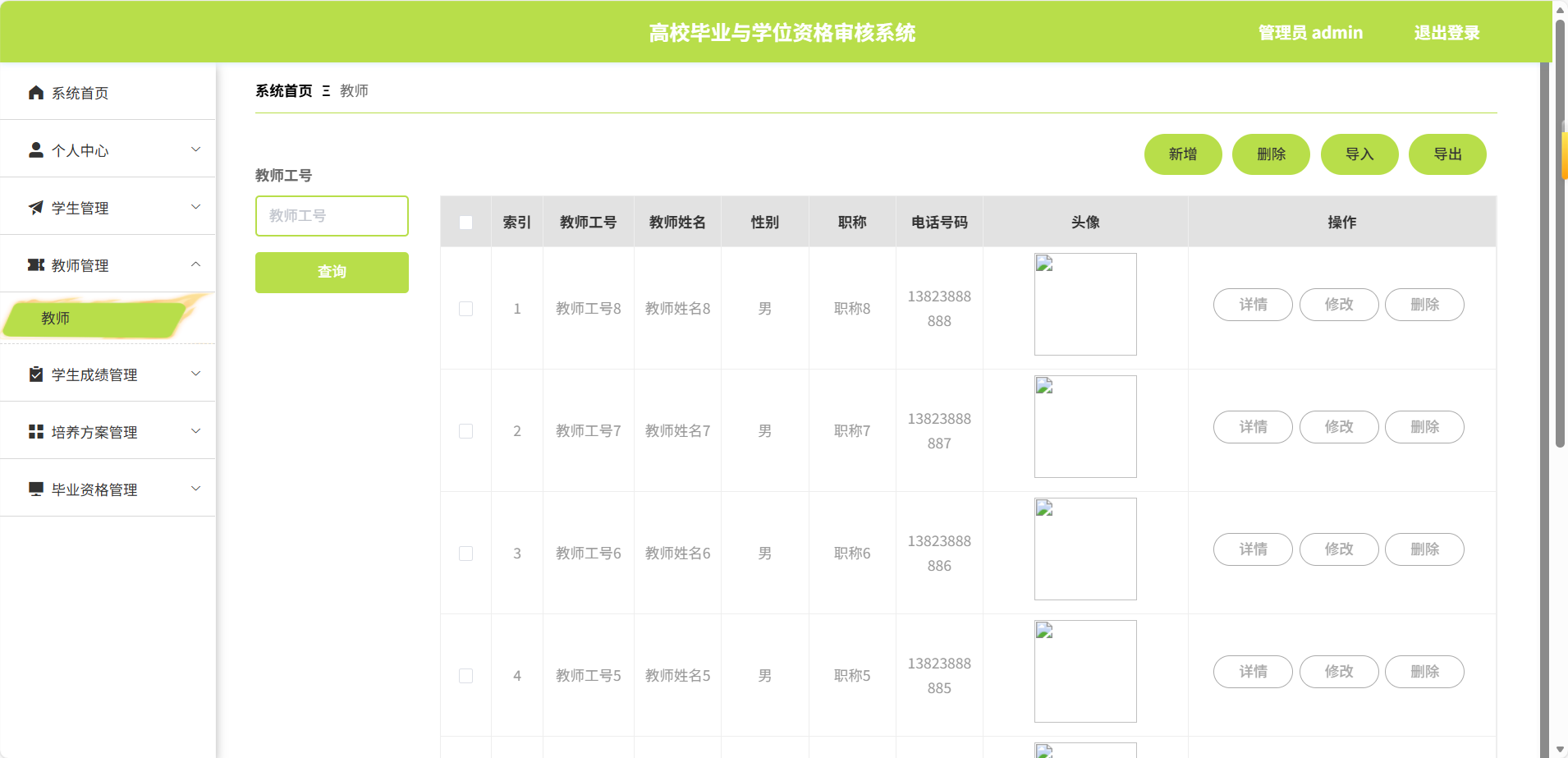Click the 导入 import button
The image size is (1568, 758).
coord(1359,154)
